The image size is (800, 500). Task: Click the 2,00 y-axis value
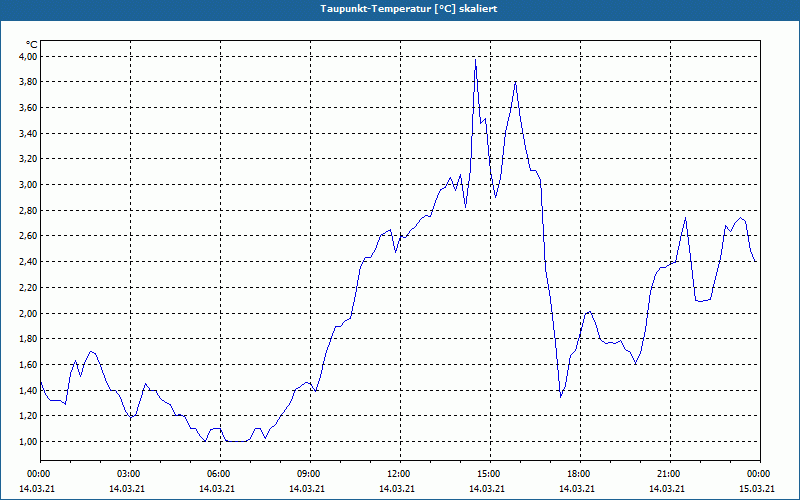tap(28, 313)
